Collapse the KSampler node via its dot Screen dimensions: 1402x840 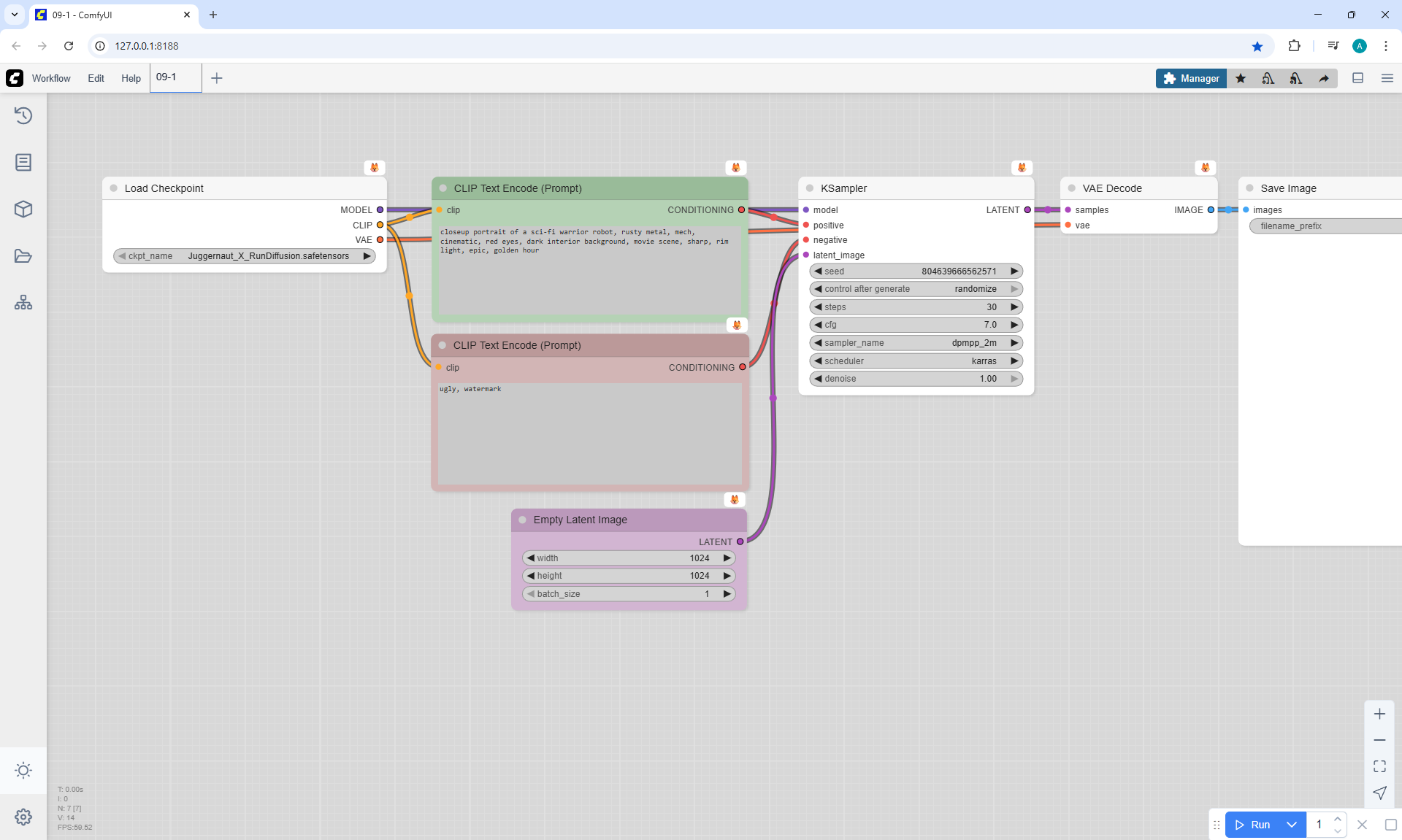810,188
